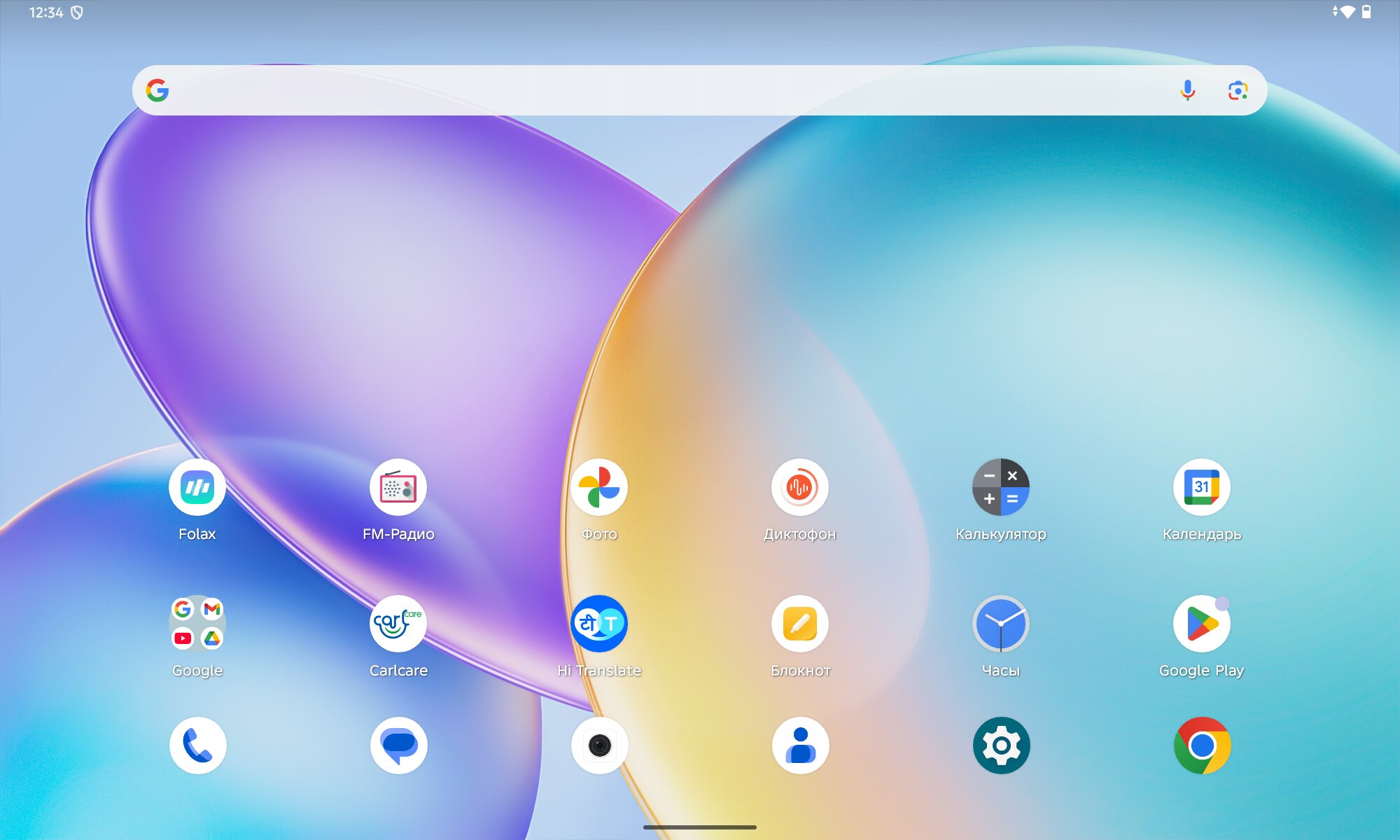Tap the Google G logo
This screenshot has height=840, width=1400.
tap(157, 90)
